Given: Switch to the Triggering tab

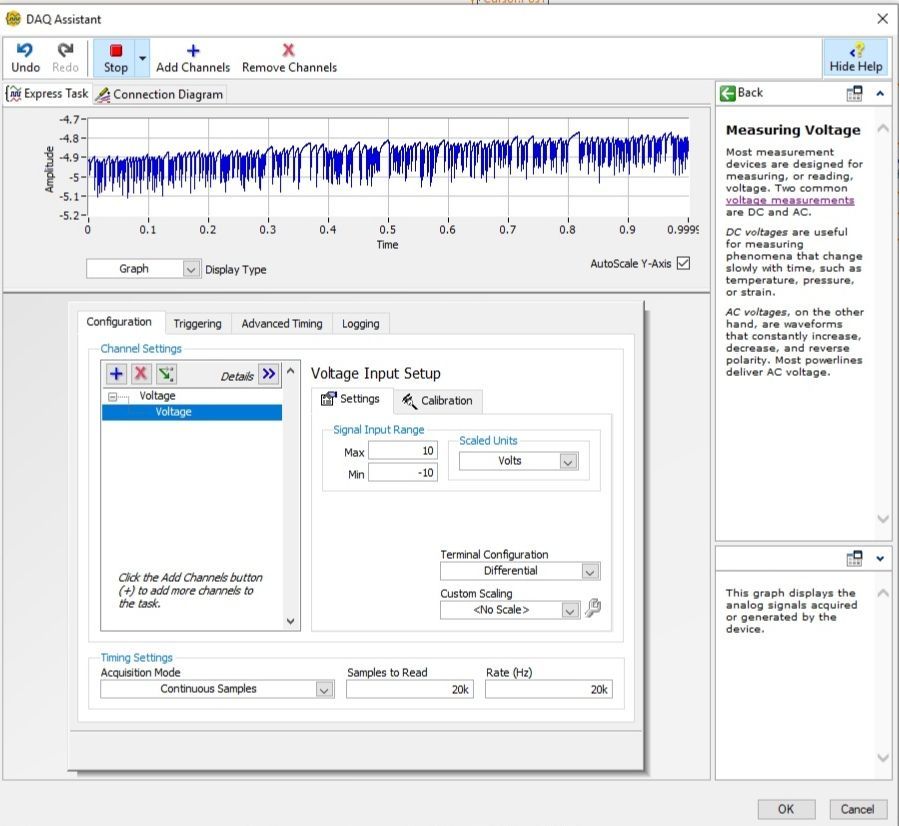Looking at the screenshot, I should (x=197, y=323).
